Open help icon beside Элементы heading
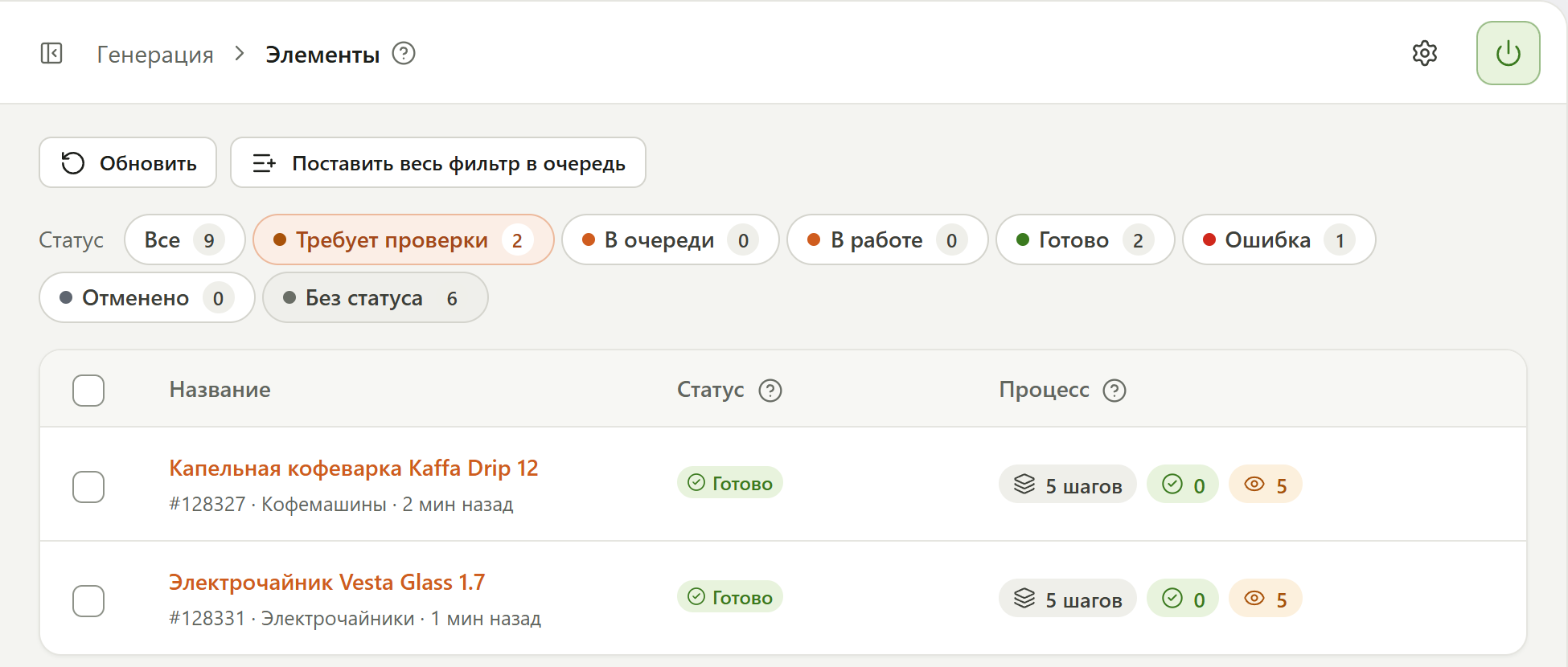 (404, 54)
